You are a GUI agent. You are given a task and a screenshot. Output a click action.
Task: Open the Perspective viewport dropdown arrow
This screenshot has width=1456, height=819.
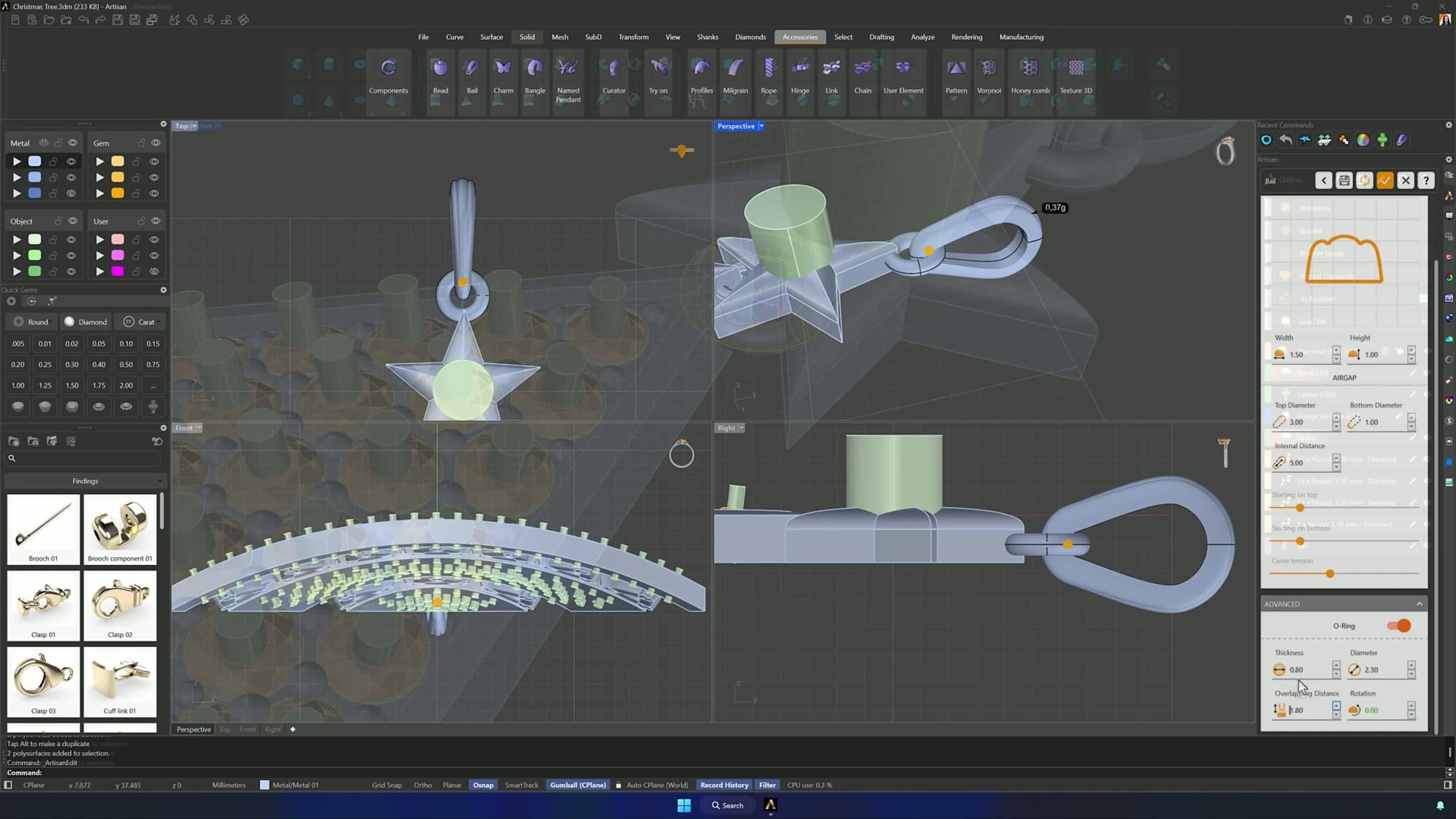pyautogui.click(x=761, y=126)
